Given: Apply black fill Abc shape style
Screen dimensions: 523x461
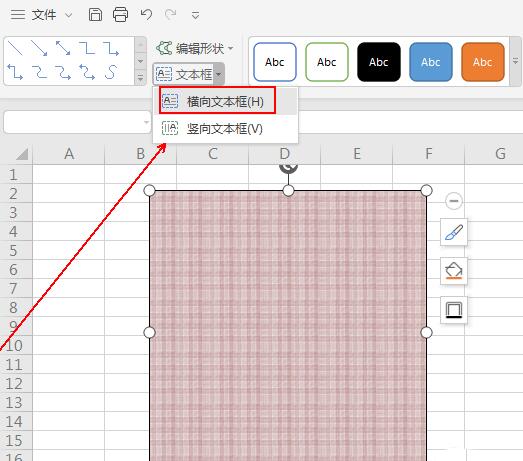Looking at the screenshot, I should (x=379, y=62).
